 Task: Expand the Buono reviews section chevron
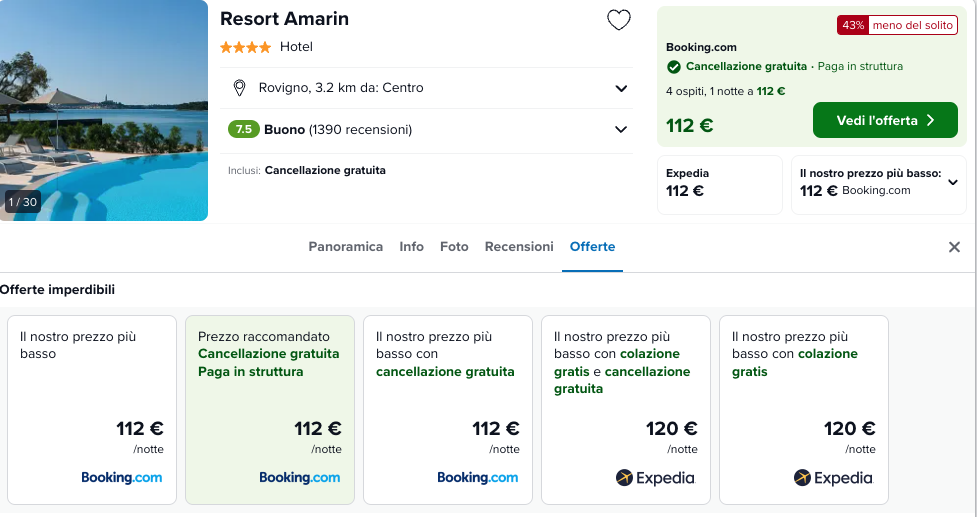[621, 130]
